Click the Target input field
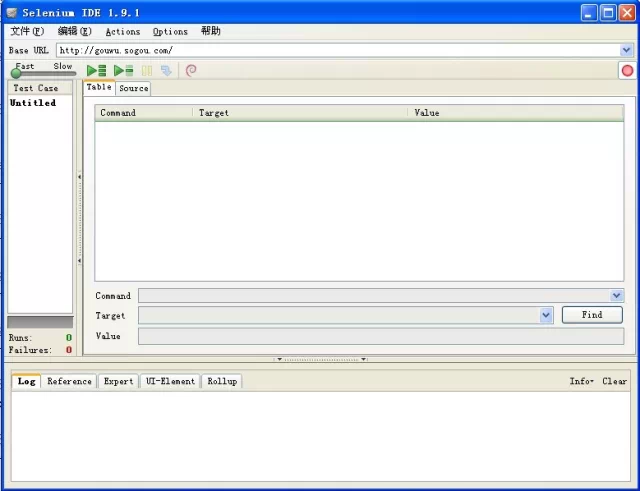The height and width of the screenshot is (491, 640). click(x=339, y=315)
